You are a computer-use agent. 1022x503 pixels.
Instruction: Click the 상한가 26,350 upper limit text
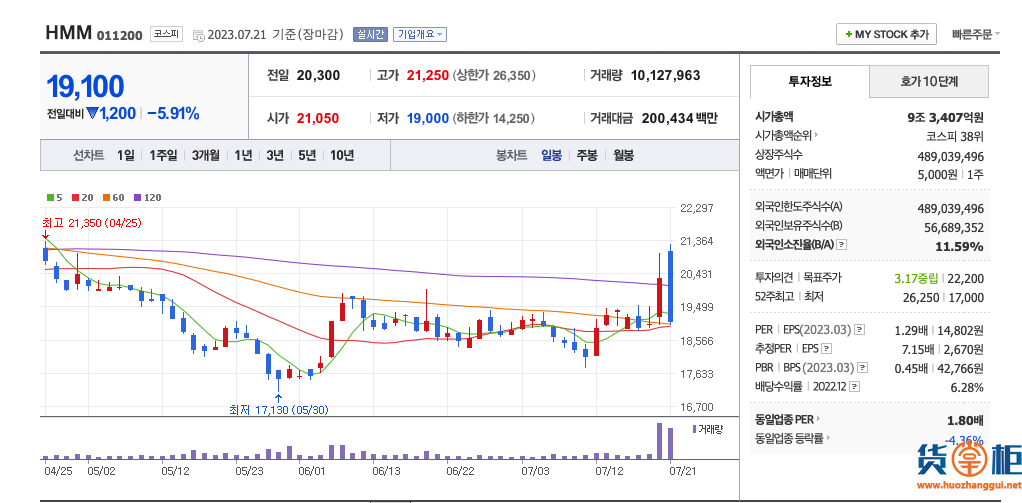(494, 76)
